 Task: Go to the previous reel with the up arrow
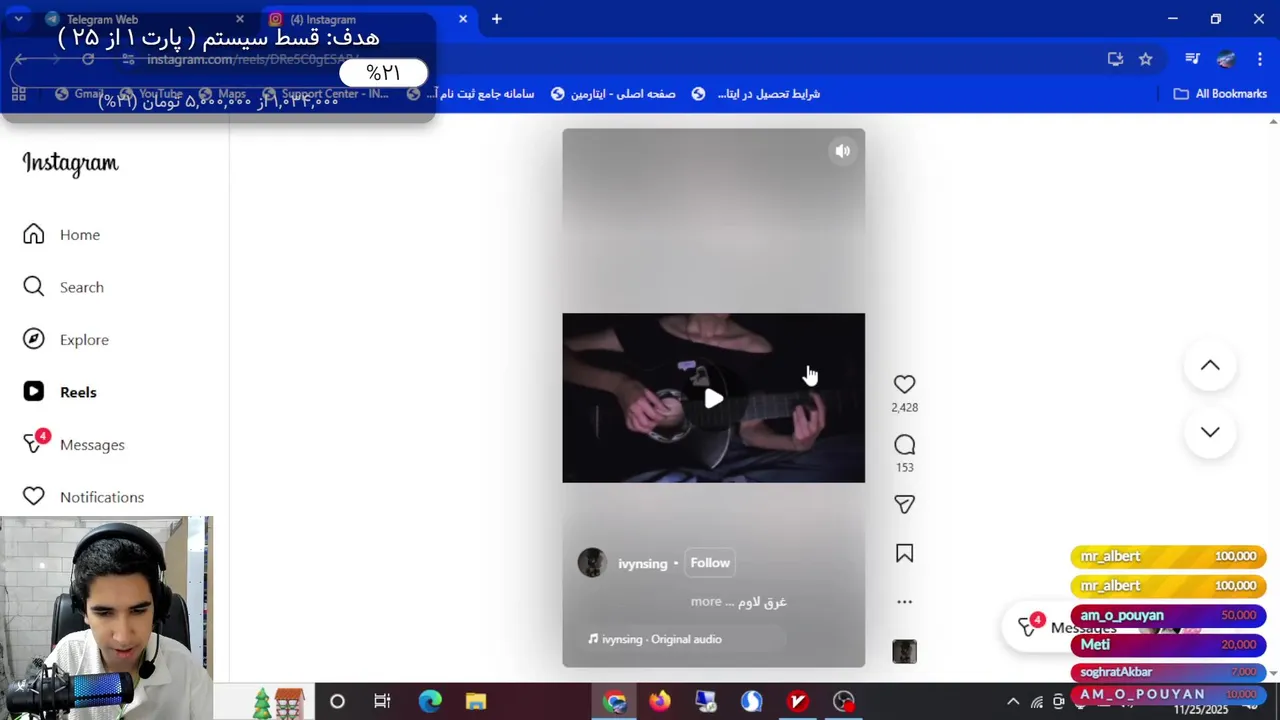coord(1210,366)
